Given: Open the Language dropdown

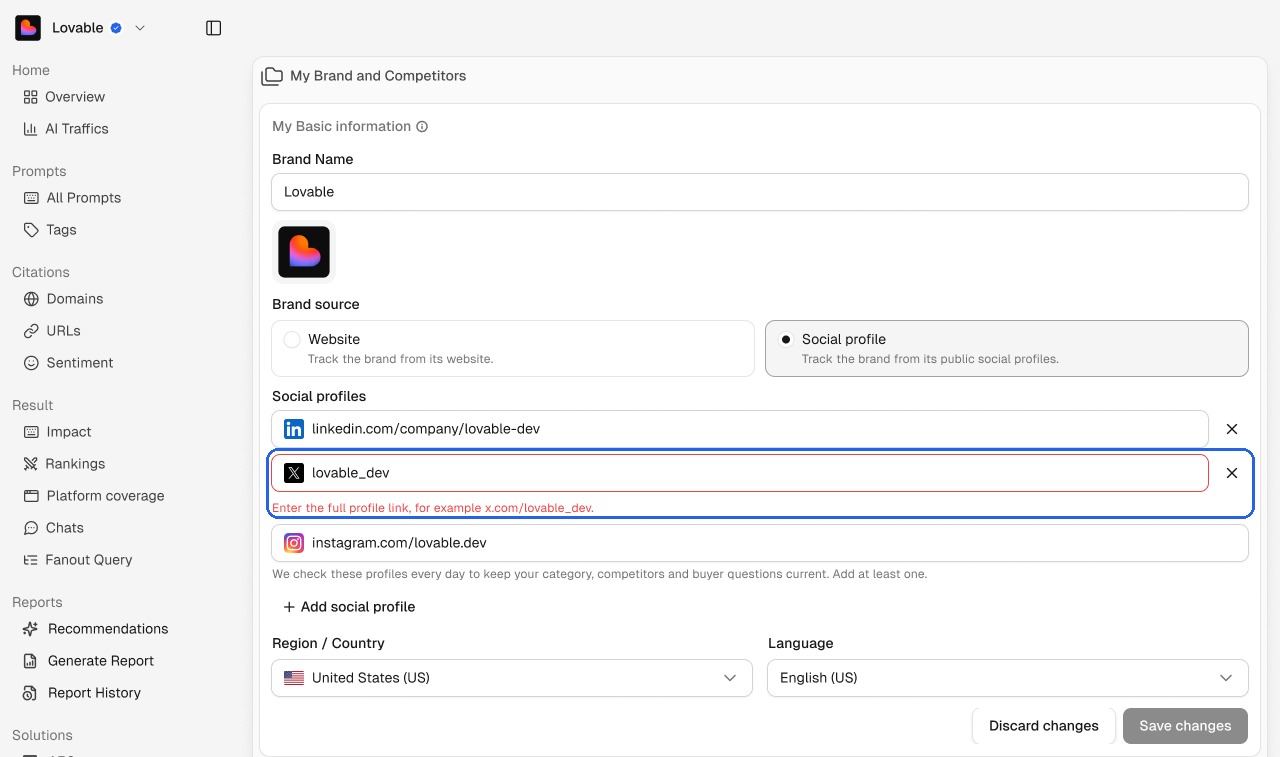Looking at the screenshot, I should (1008, 678).
